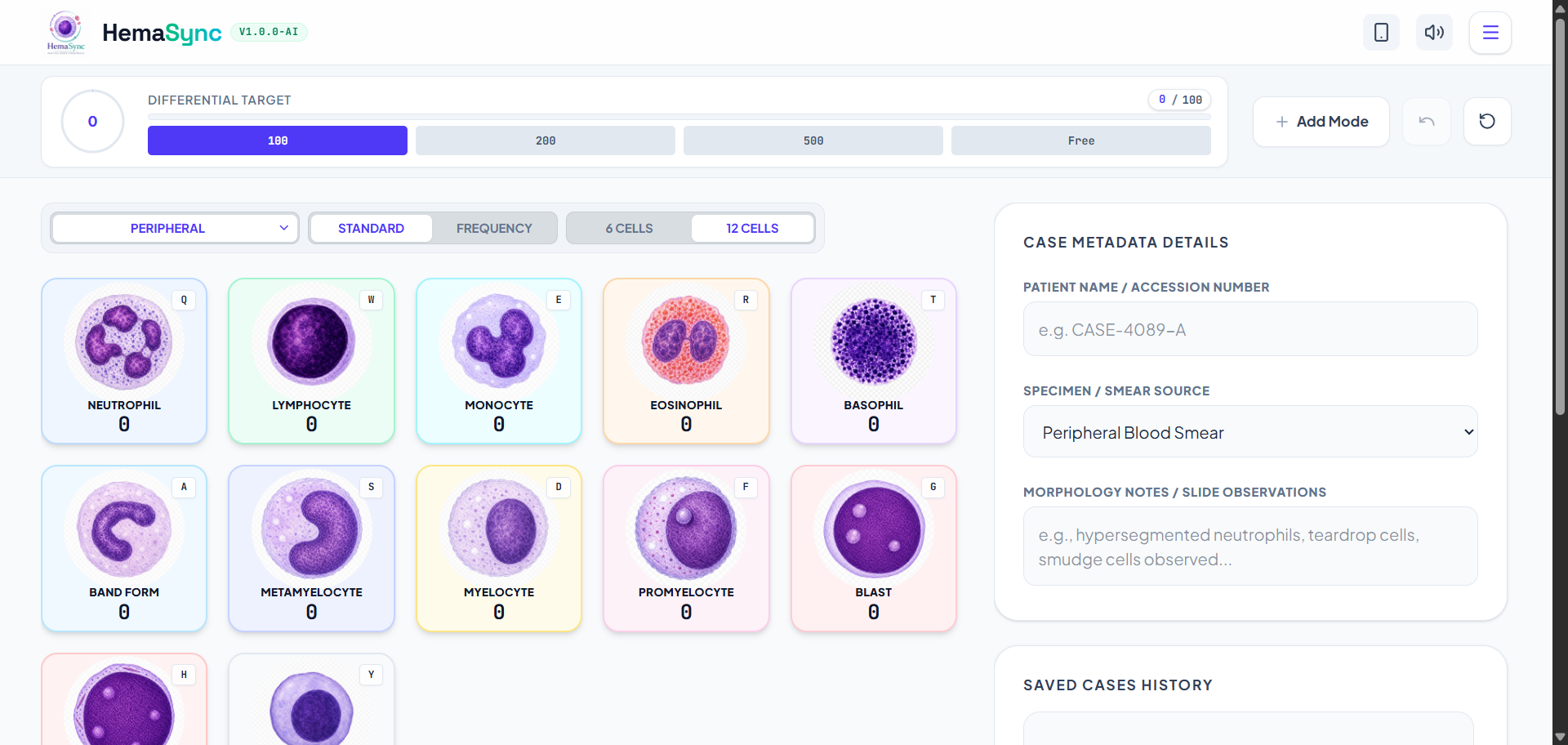Click the circular count indicator showing 0
Viewport: 1568px width, 745px height.
coord(92,122)
